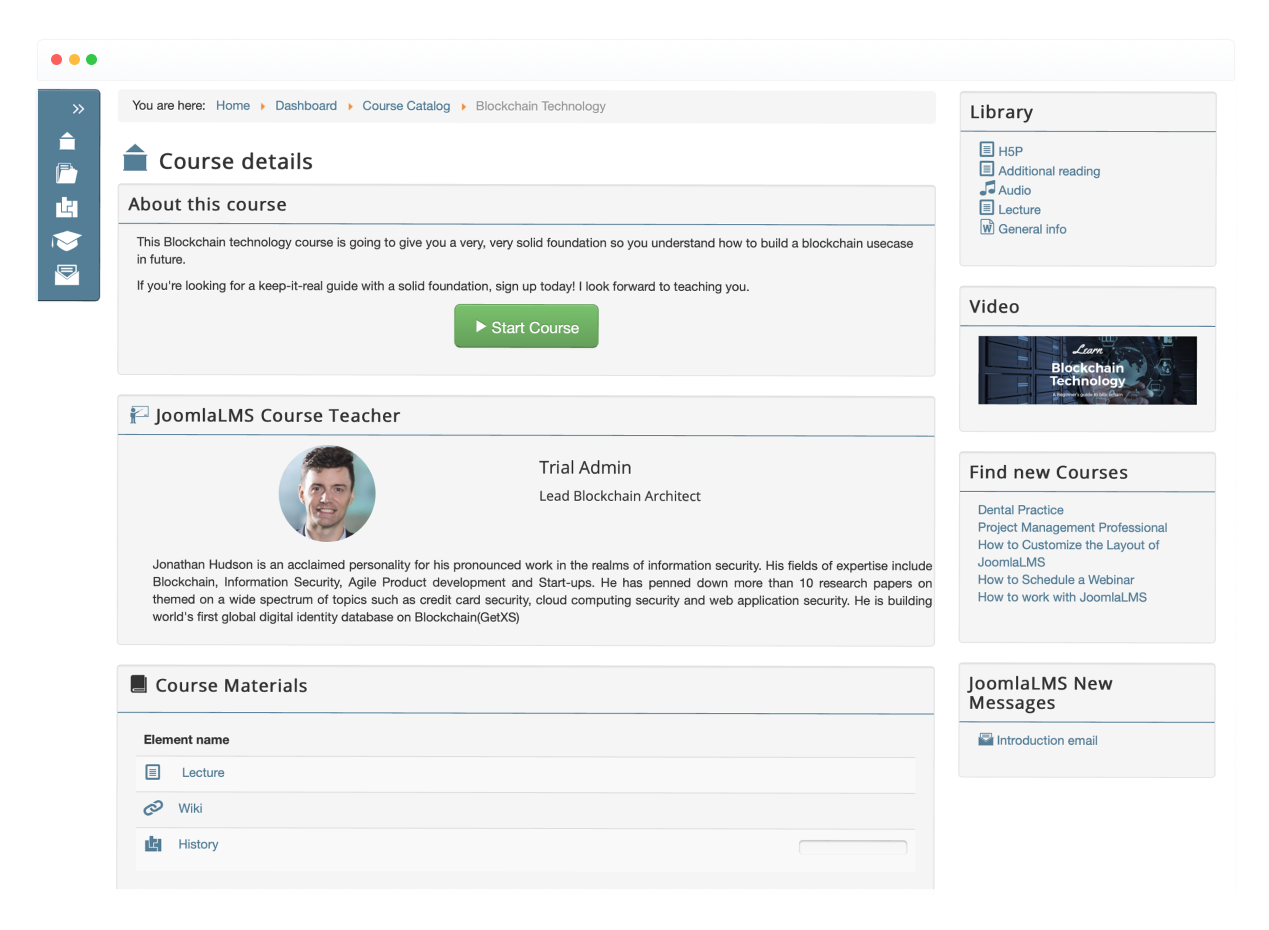Open the Lecture link in Course Materials
The height and width of the screenshot is (930, 1269).
[x=203, y=773]
